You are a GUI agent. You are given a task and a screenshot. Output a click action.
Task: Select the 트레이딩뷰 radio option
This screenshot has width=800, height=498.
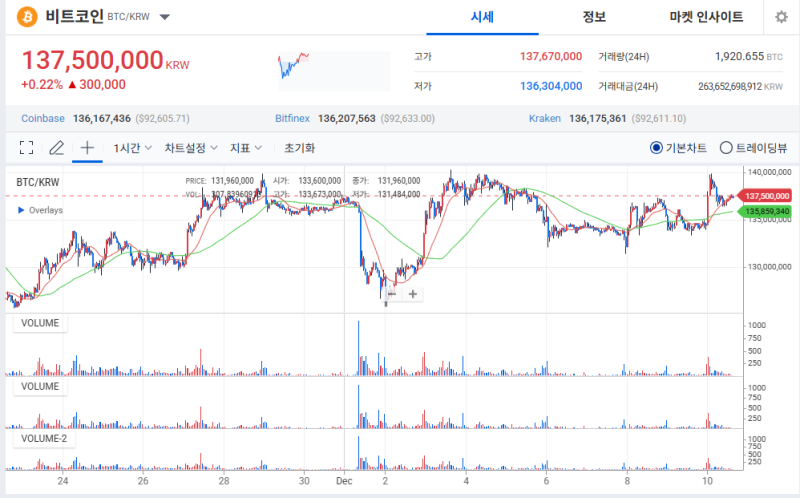[727, 148]
